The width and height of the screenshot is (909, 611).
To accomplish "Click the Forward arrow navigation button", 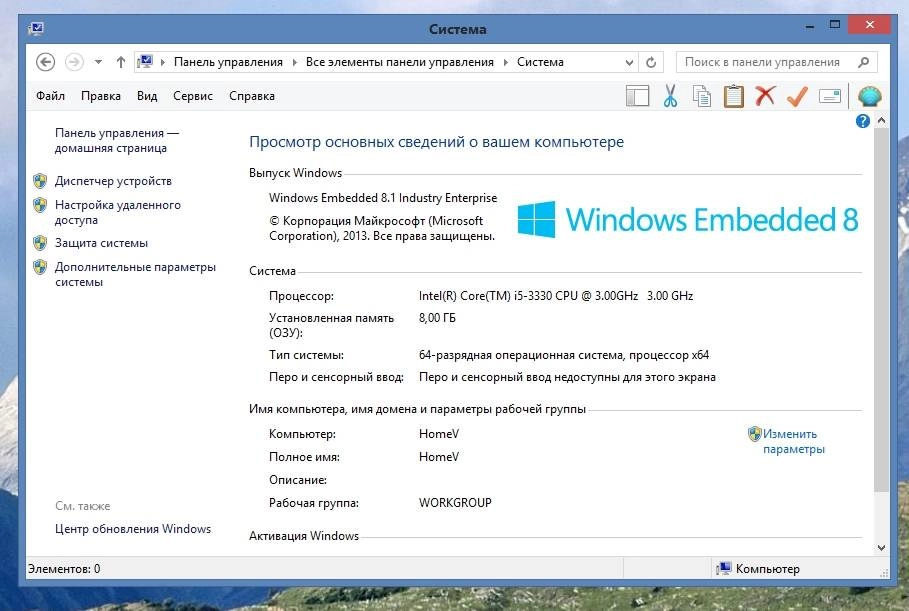I will click(x=74, y=61).
